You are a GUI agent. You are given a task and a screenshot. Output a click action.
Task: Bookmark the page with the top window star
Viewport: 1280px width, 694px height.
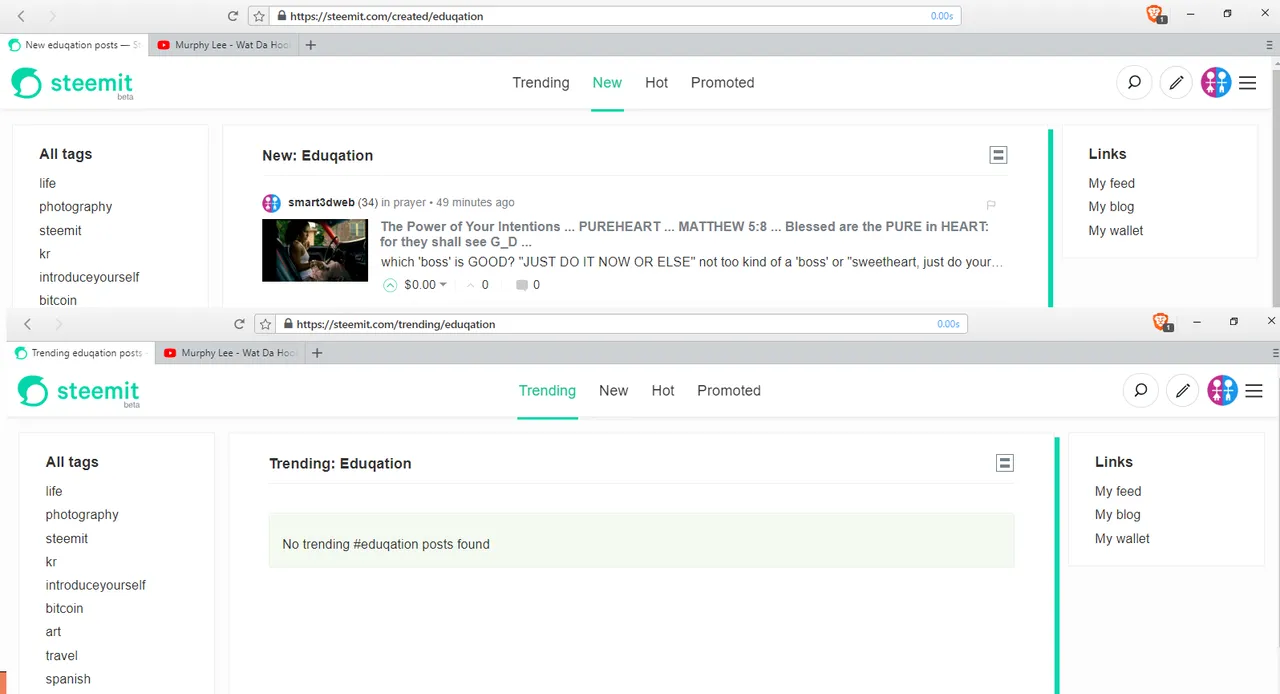tap(259, 16)
